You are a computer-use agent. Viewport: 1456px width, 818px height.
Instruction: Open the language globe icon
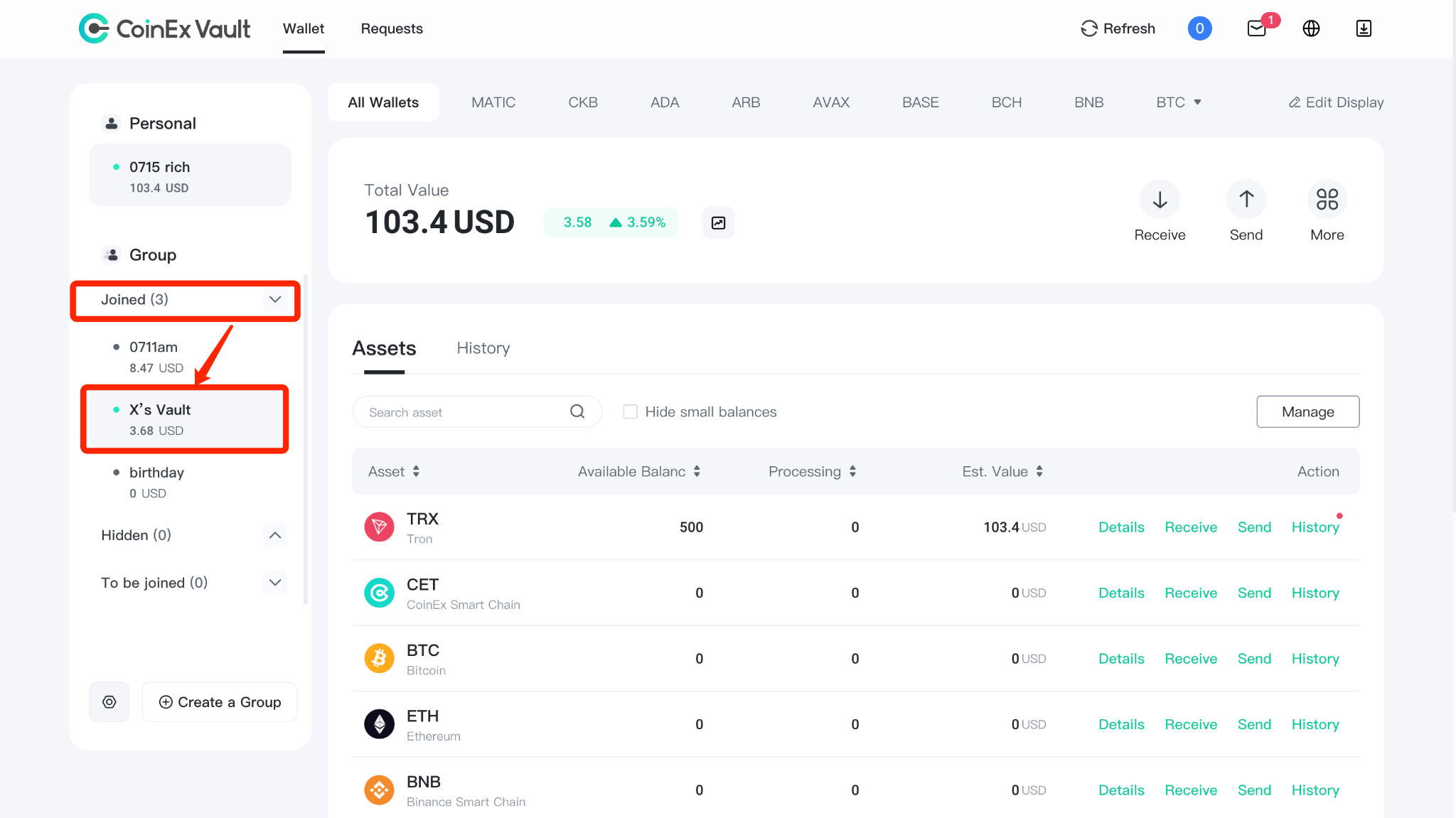(x=1311, y=28)
